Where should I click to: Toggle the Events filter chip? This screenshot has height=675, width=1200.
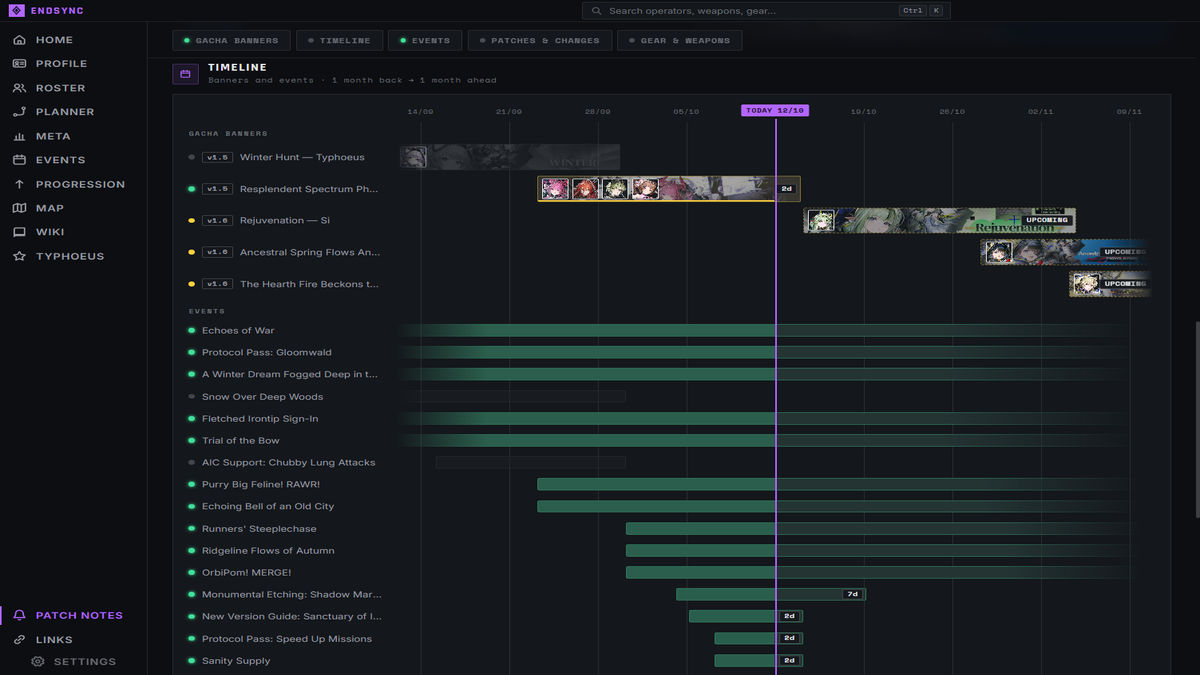[425, 41]
